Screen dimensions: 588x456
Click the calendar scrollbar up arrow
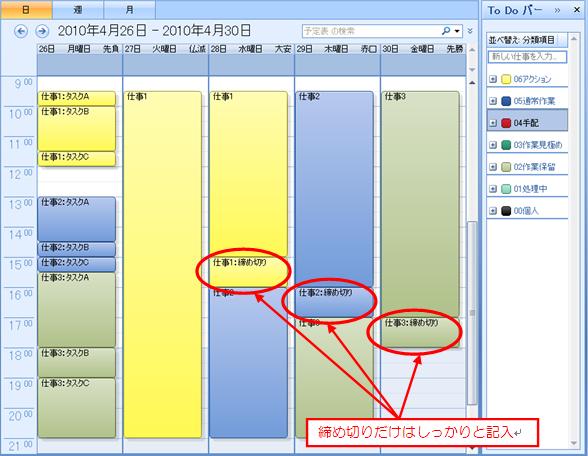pyautogui.click(x=472, y=82)
